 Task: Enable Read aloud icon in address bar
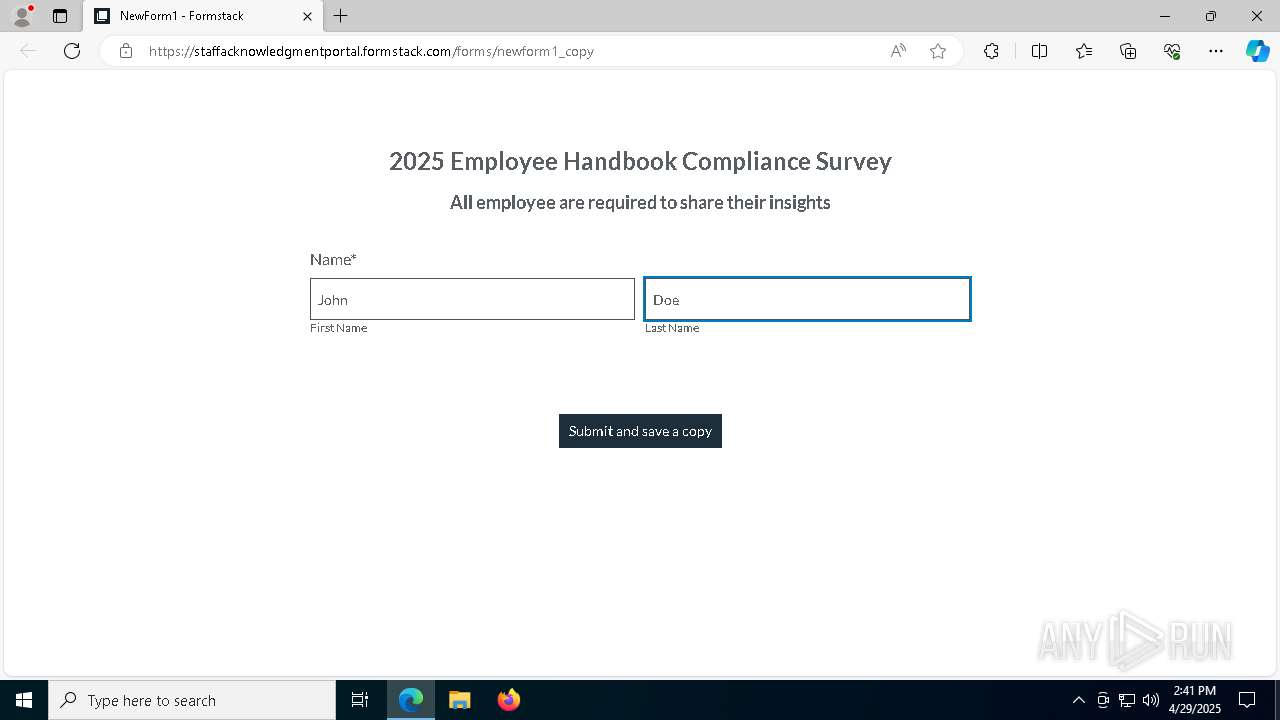point(898,51)
